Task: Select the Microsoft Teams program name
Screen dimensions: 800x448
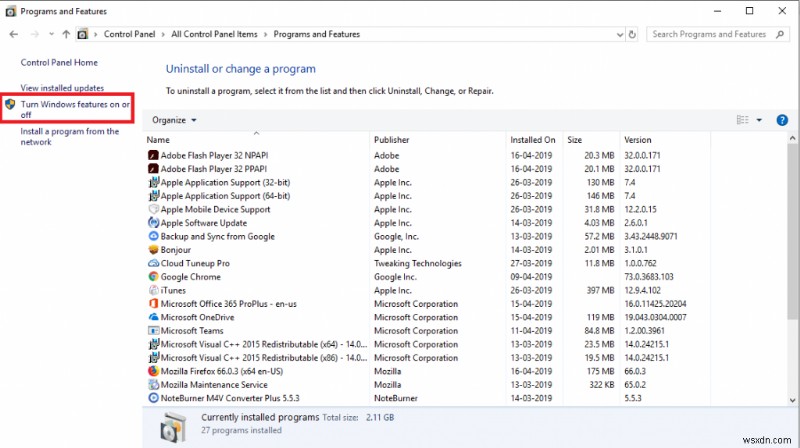Action: 192,331
